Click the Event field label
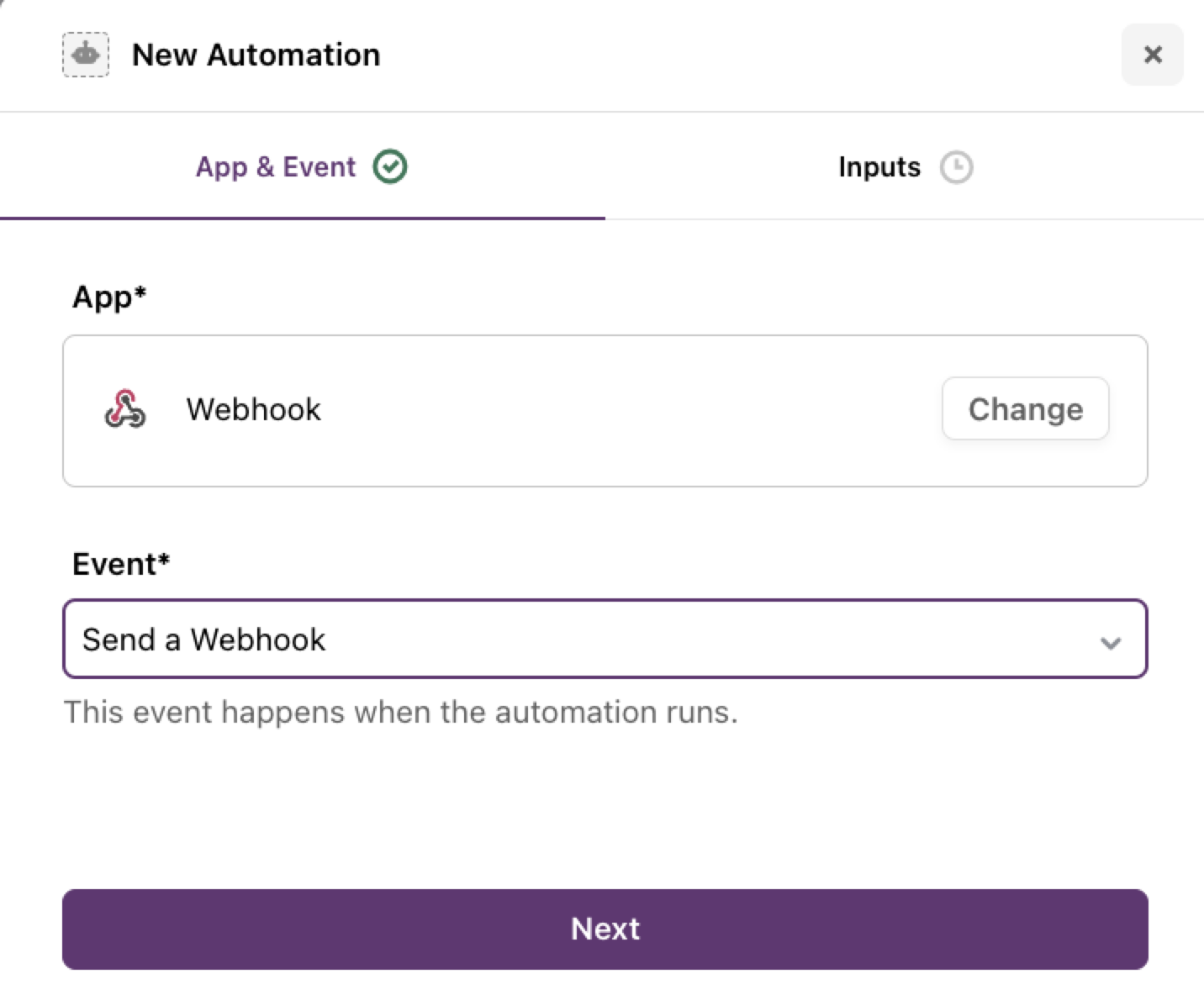Viewport: 1204px width, 995px height. pos(121,564)
